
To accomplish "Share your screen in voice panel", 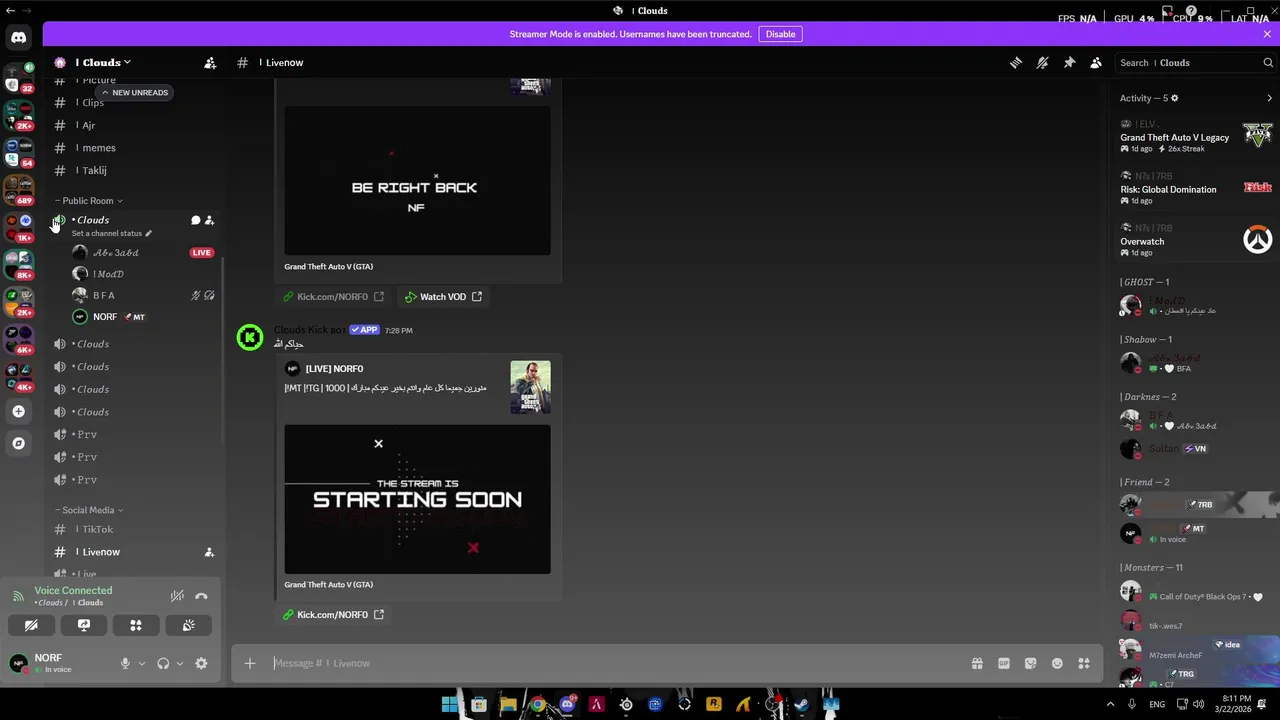I will [84, 625].
